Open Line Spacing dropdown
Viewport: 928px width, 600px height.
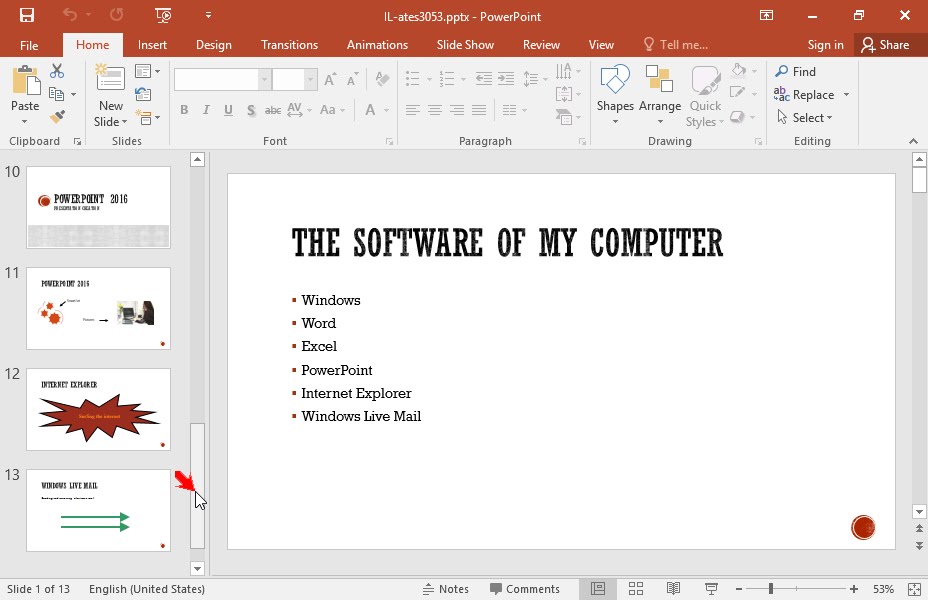coord(535,79)
